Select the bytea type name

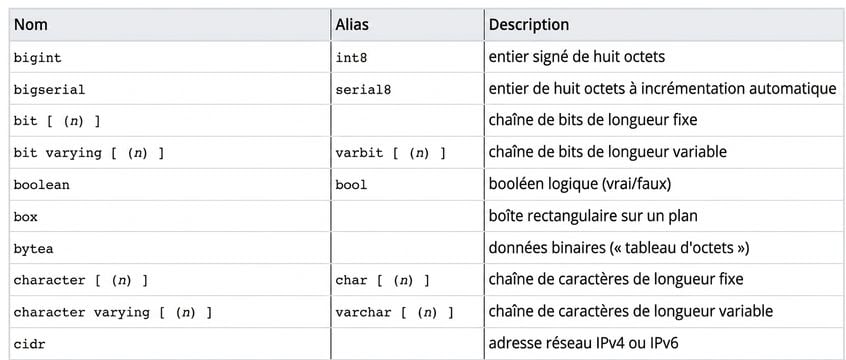[33, 249]
